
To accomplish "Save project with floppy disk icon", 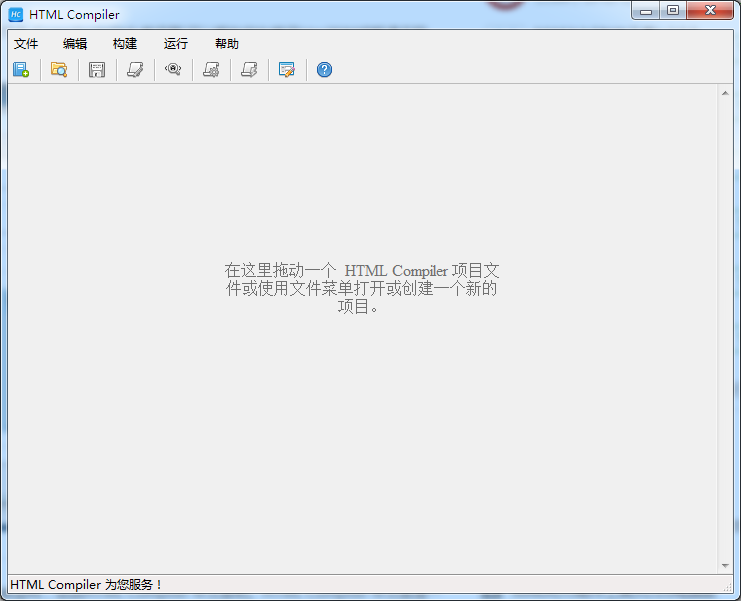I will point(97,70).
